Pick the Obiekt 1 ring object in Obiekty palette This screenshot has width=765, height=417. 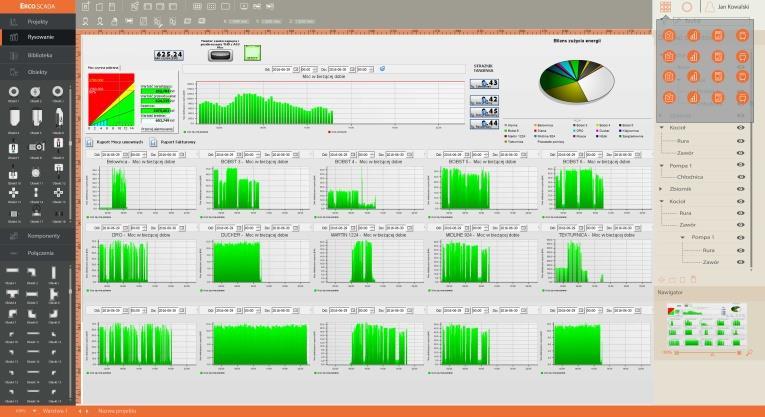pyautogui.click(x=14, y=92)
